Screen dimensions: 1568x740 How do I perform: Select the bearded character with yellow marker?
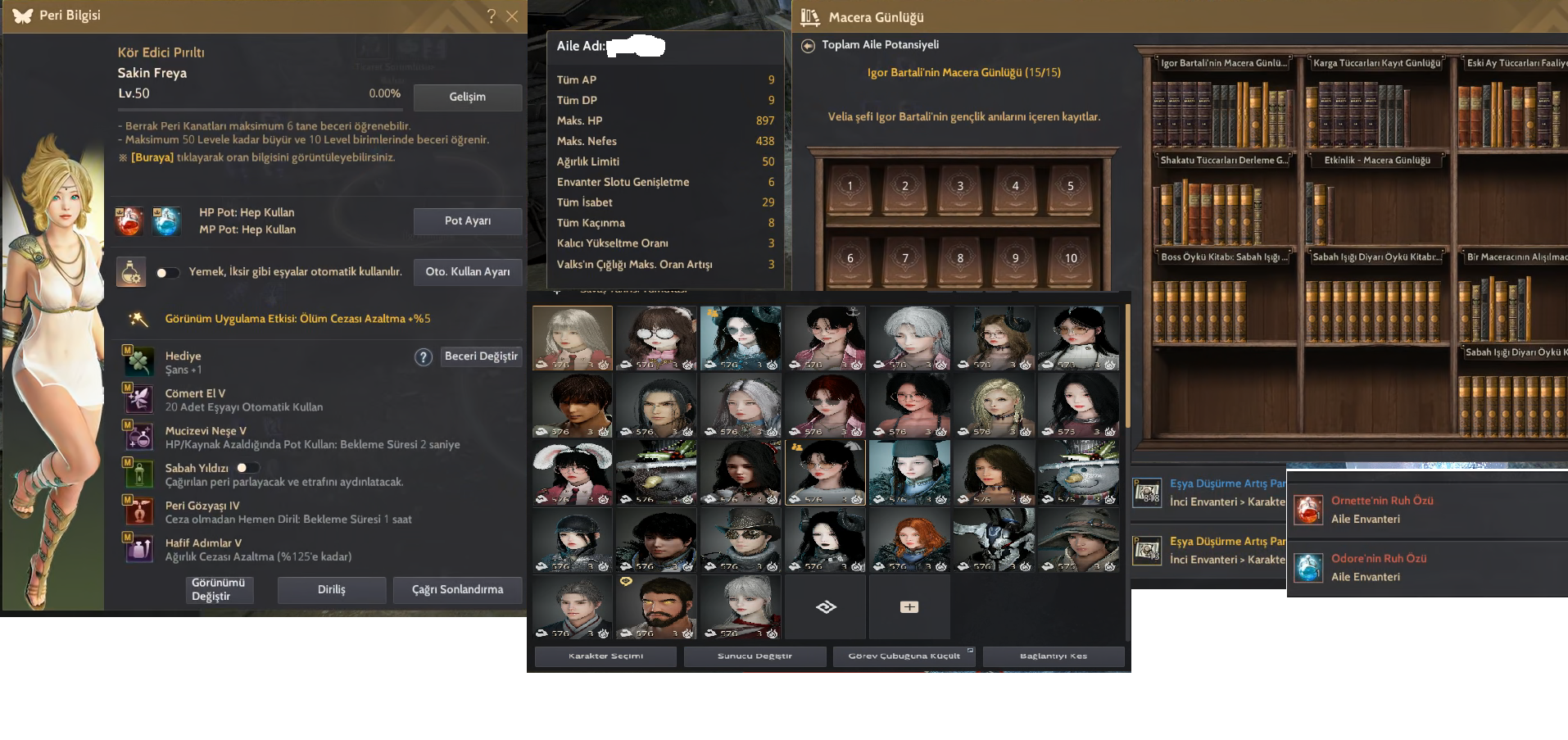656,606
